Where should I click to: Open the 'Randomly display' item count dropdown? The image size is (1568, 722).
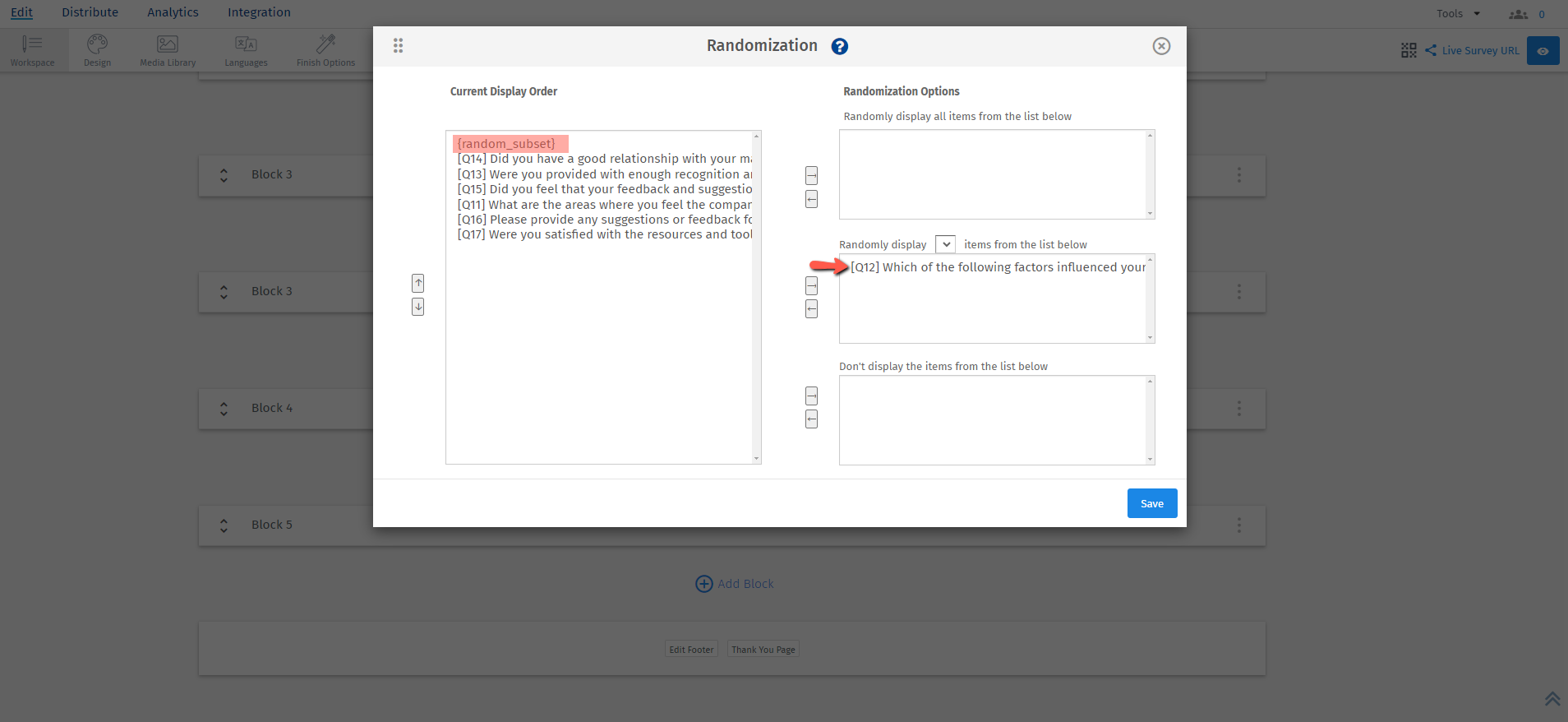945,244
